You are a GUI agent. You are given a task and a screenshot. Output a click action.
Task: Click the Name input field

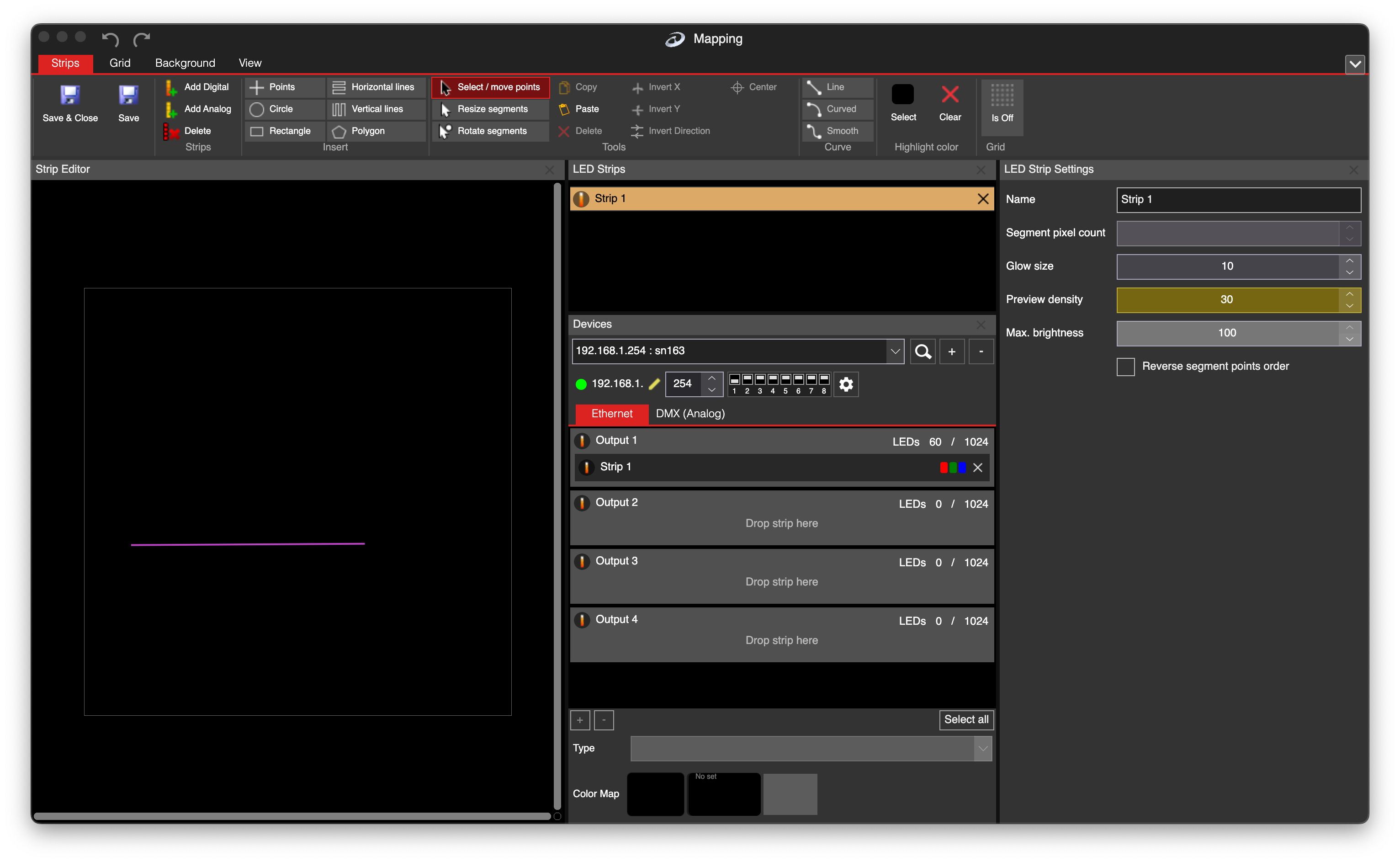1238,200
